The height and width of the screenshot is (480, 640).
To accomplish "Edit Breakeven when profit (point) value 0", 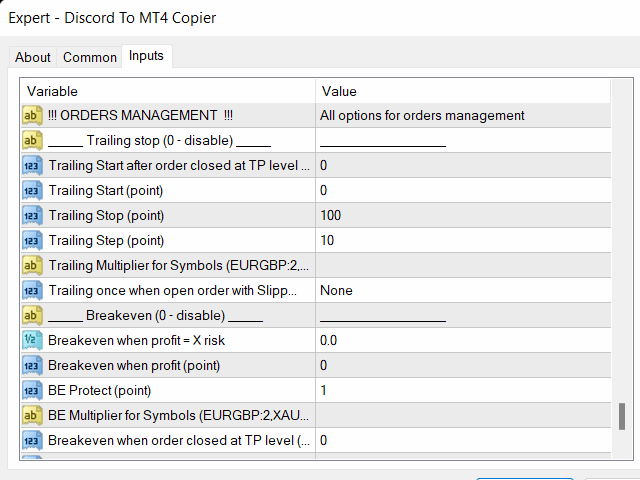I will coord(463,365).
